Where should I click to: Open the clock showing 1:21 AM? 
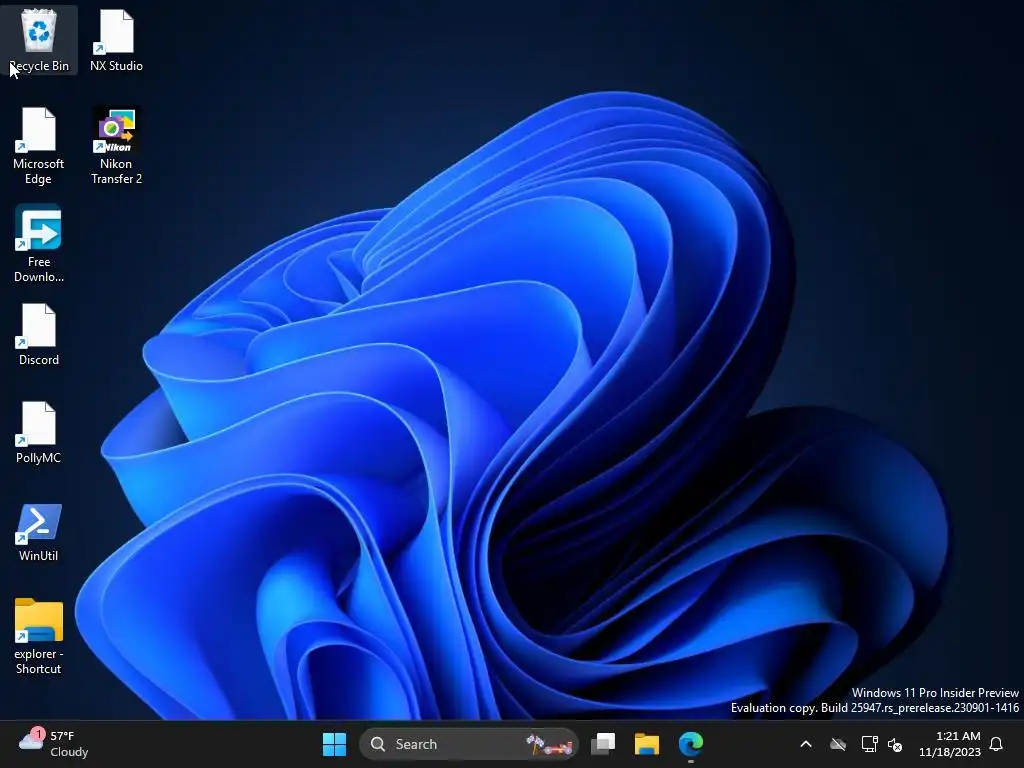pos(950,744)
